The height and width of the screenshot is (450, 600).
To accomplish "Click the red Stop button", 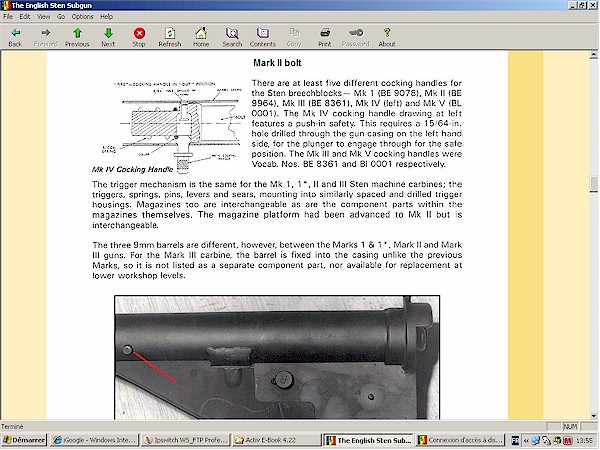I will [139, 37].
